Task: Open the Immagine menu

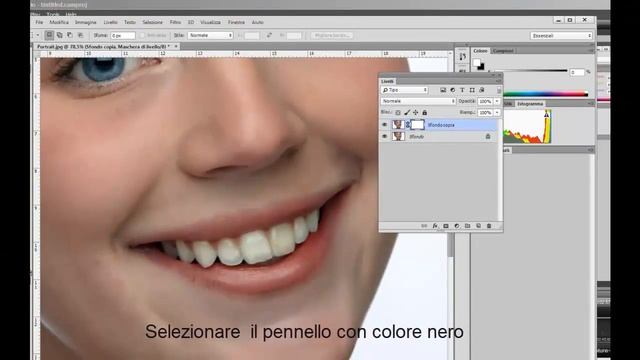Action: click(85, 22)
